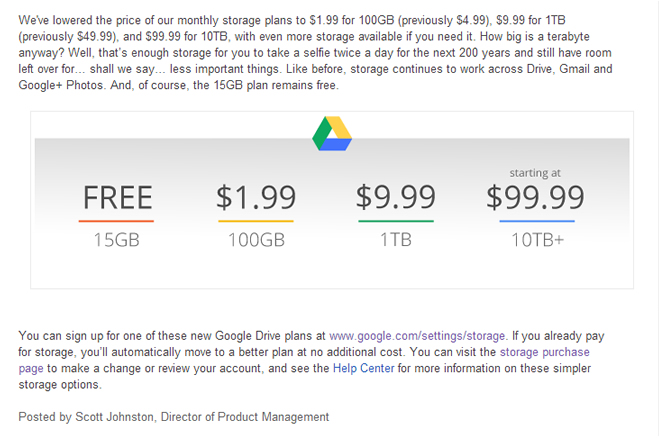The image size is (659, 439).
Task: Click the blue underline beneath $99.99
Action: pyautogui.click(x=537, y=221)
